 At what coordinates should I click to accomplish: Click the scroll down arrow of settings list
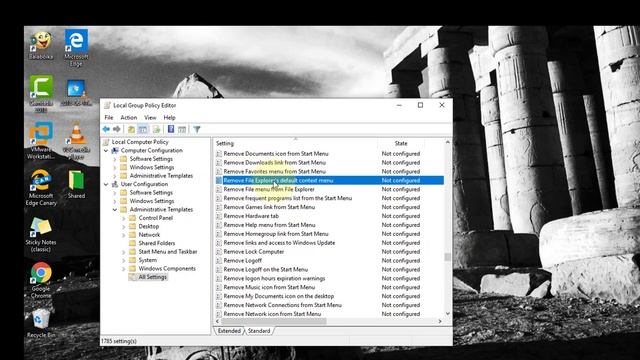click(448, 313)
